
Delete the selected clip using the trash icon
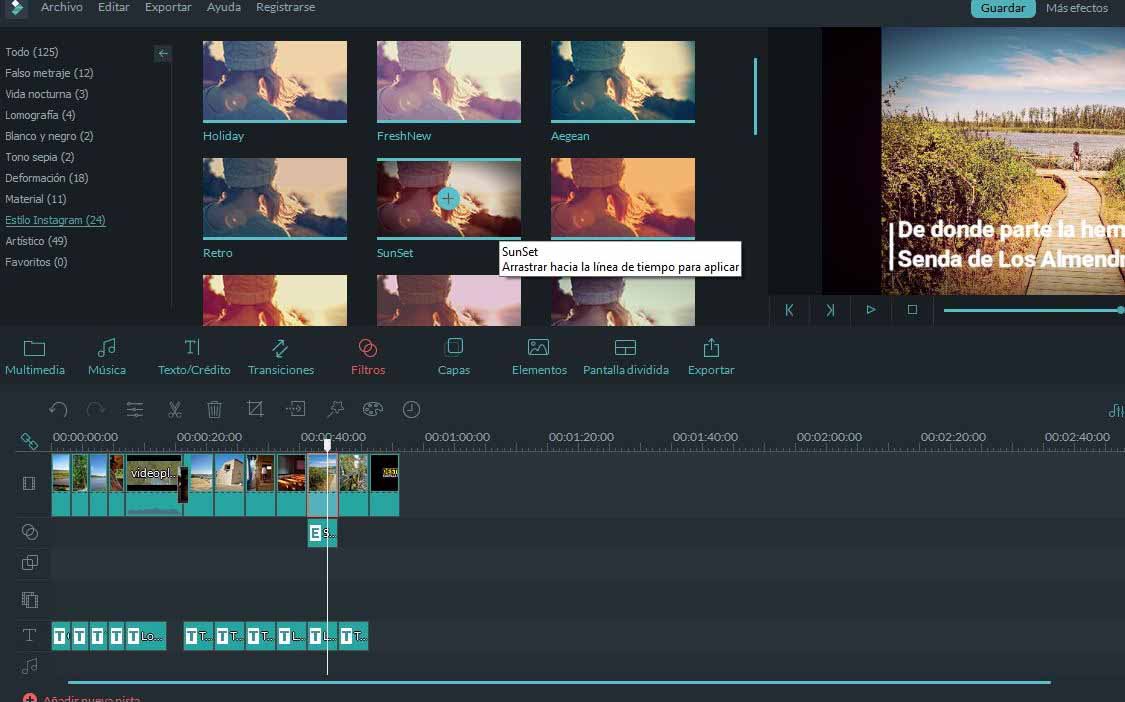point(213,409)
